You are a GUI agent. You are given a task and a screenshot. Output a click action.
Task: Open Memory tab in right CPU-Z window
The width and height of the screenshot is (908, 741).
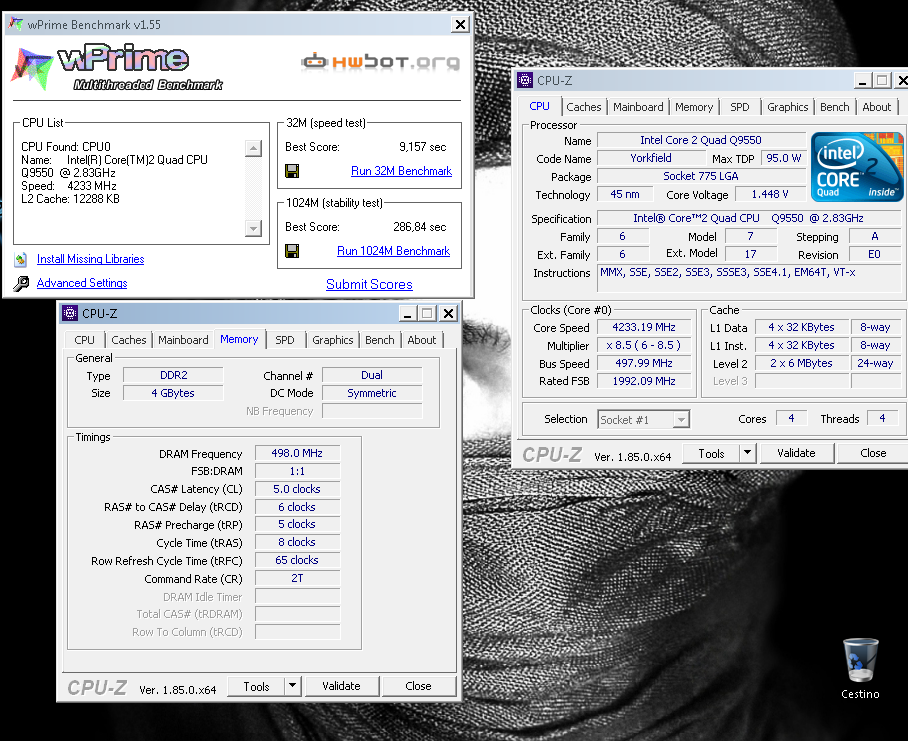pyautogui.click(x=694, y=107)
